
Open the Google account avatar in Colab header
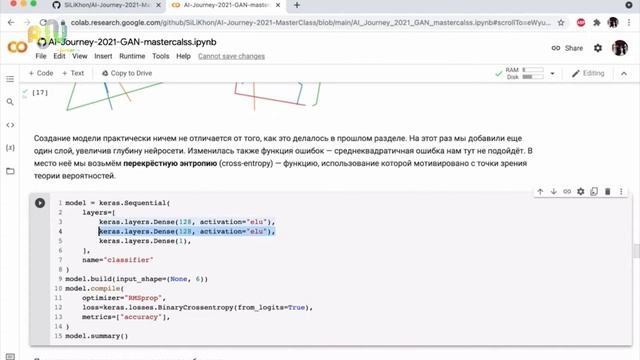click(620, 48)
